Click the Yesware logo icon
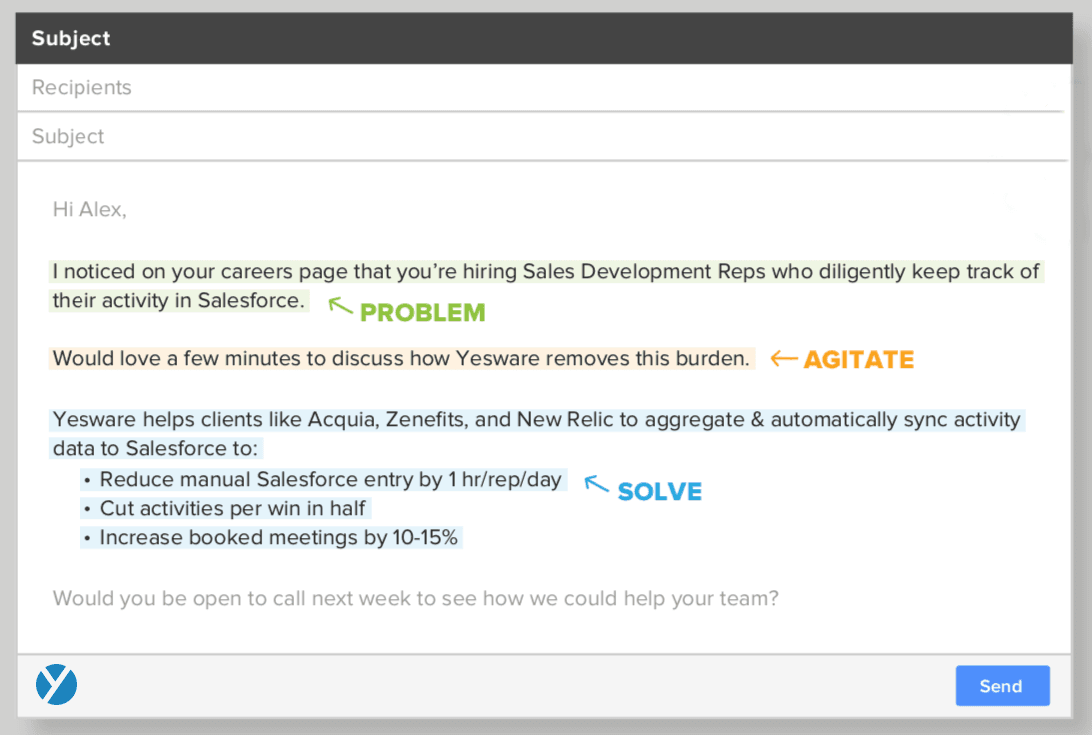 [x=56, y=685]
